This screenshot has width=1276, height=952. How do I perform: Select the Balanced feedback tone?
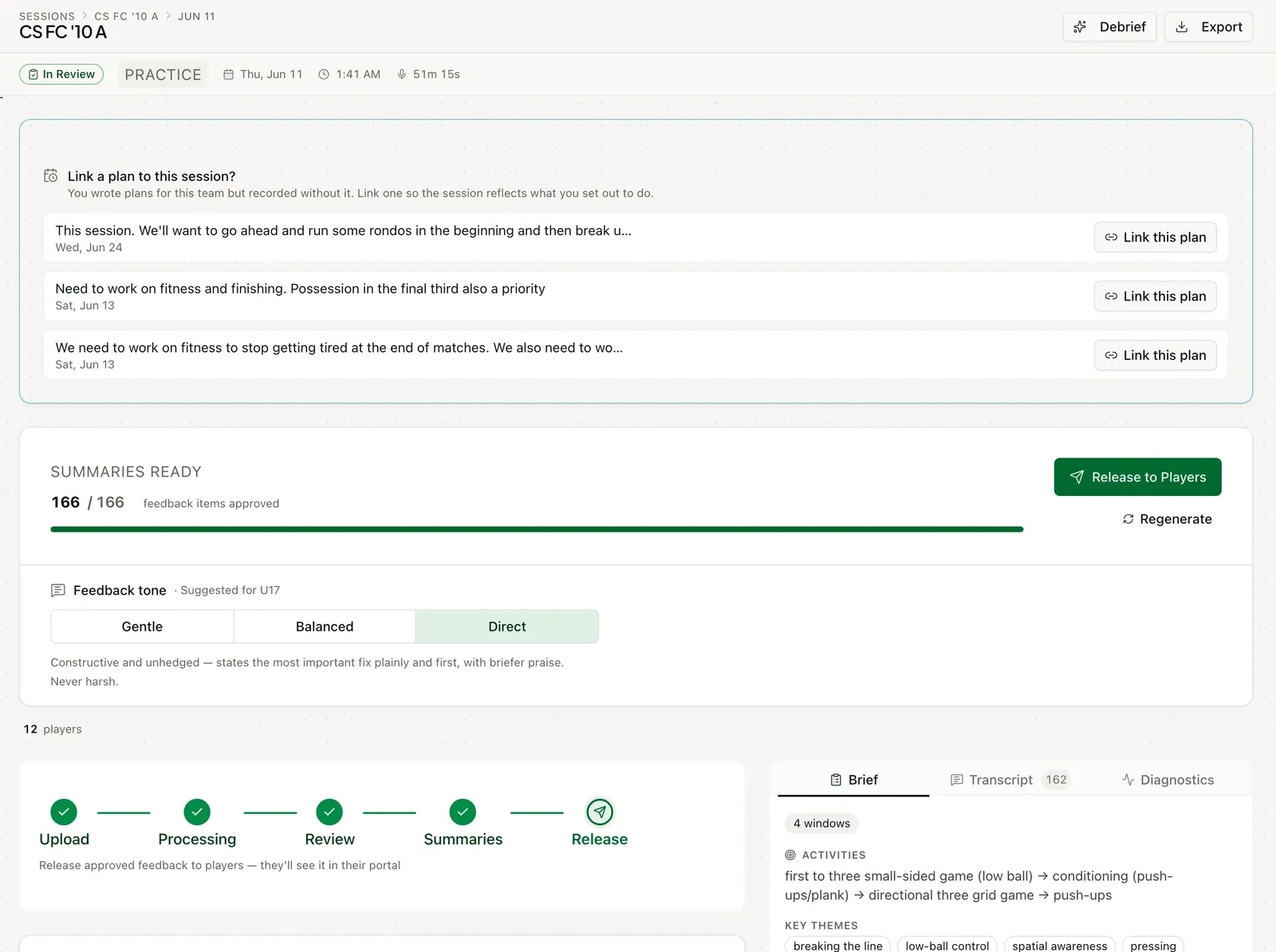coord(325,627)
